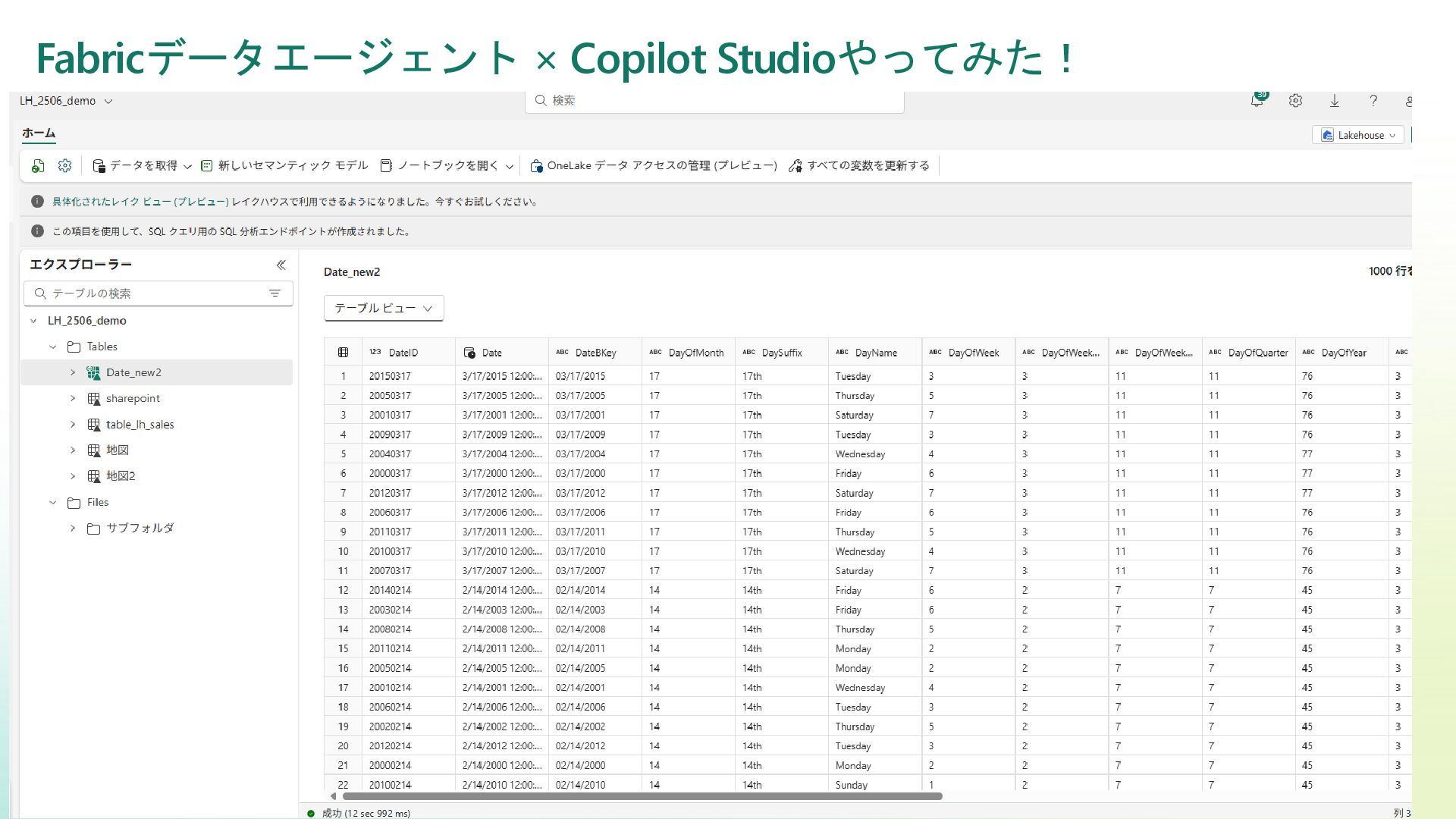Viewport: 1456px width, 819px height.
Task: Open the table search filter icon
Action: [x=275, y=293]
